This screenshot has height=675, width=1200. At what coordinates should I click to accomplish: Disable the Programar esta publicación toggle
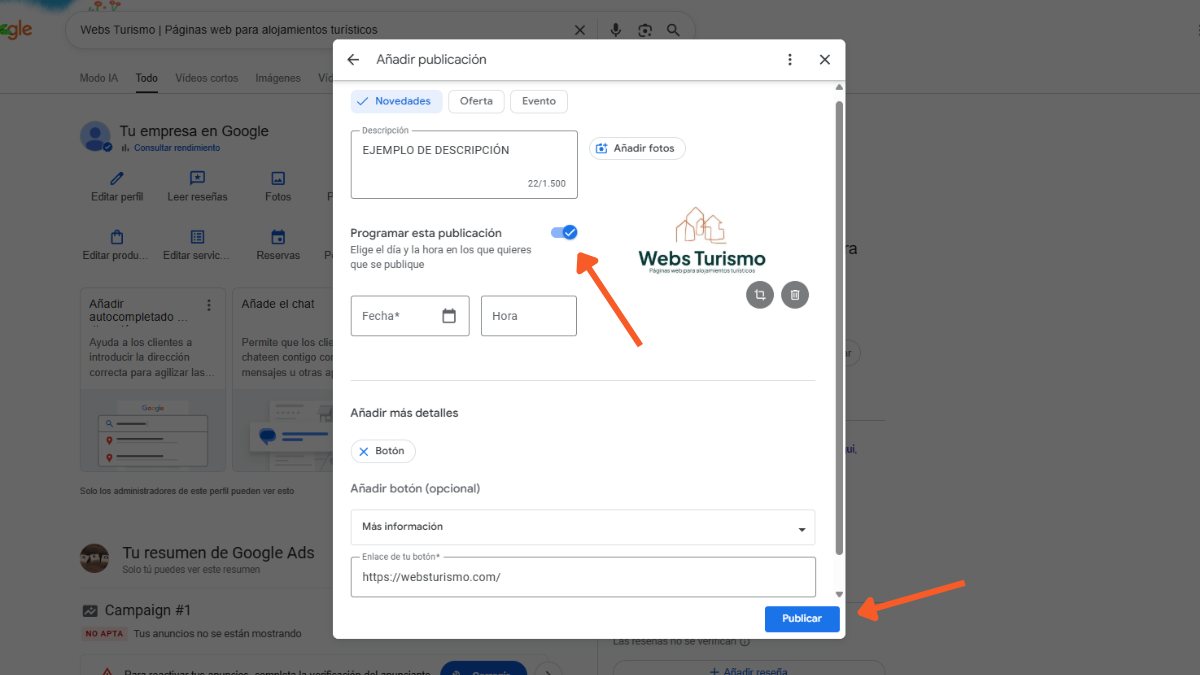tap(565, 233)
